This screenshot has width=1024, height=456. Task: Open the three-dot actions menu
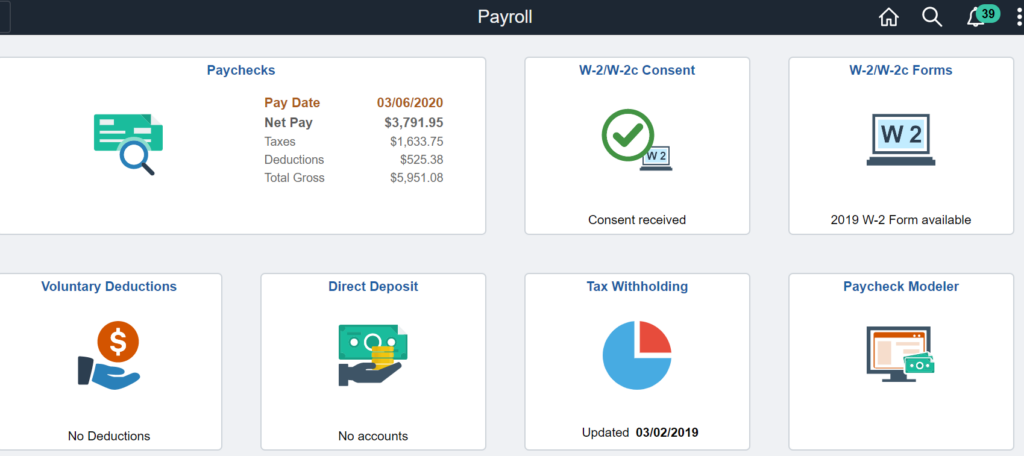click(1019, 18)
